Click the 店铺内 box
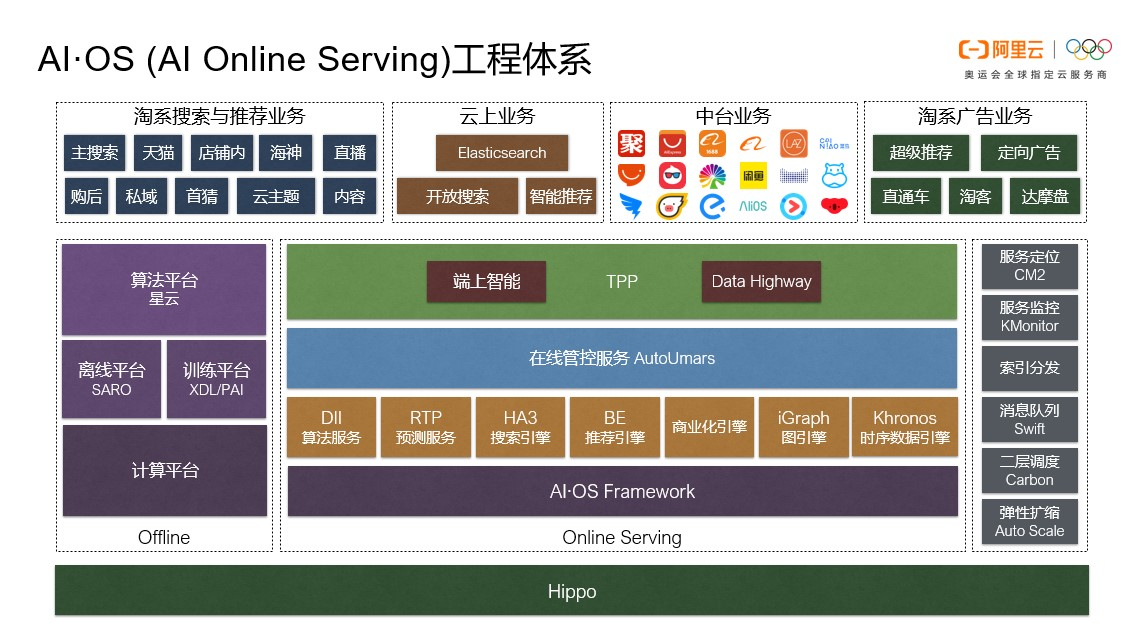The height and width of the screenshot is (638, 1143). (x=222, y=153)
